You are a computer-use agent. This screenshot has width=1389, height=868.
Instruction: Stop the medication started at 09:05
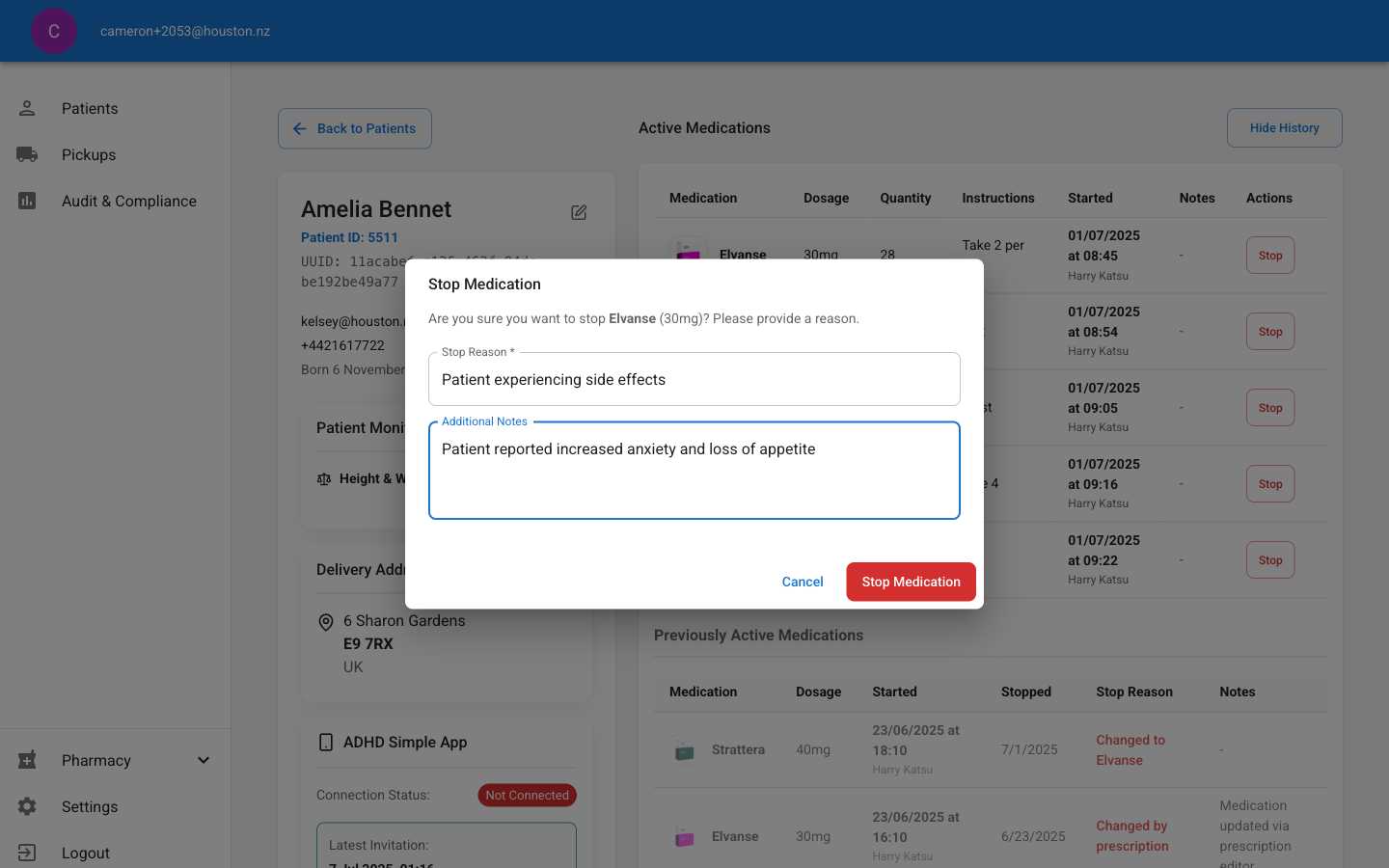click(1270, 408)
